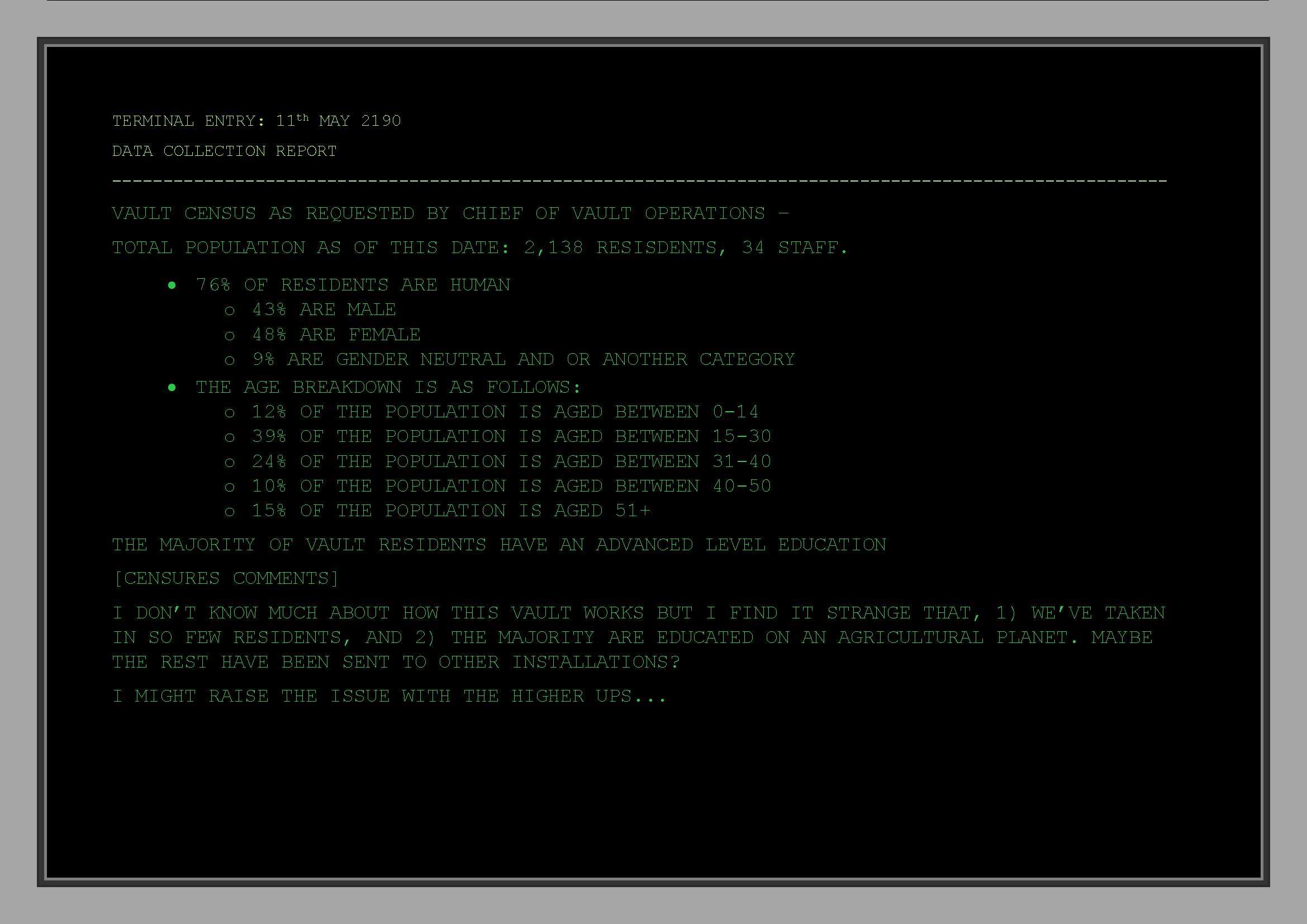This screenshot has height=924, width=1307.
Task: Click the solid bullet before '76% of residents'
Action: click(172, 285)
